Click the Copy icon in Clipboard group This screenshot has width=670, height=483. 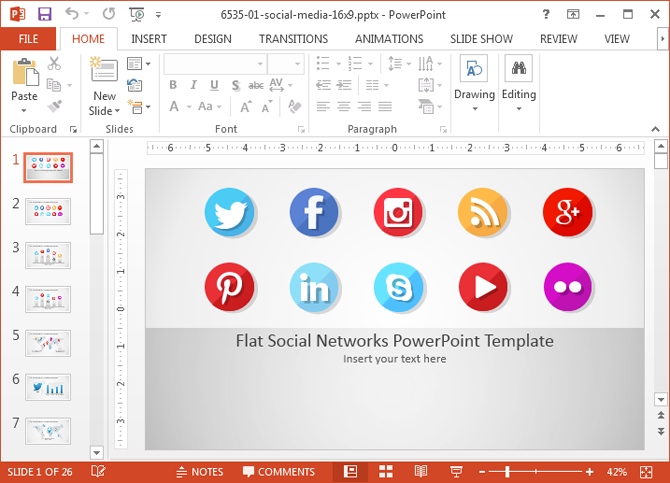pyautogui.click(x=54, y=85)
